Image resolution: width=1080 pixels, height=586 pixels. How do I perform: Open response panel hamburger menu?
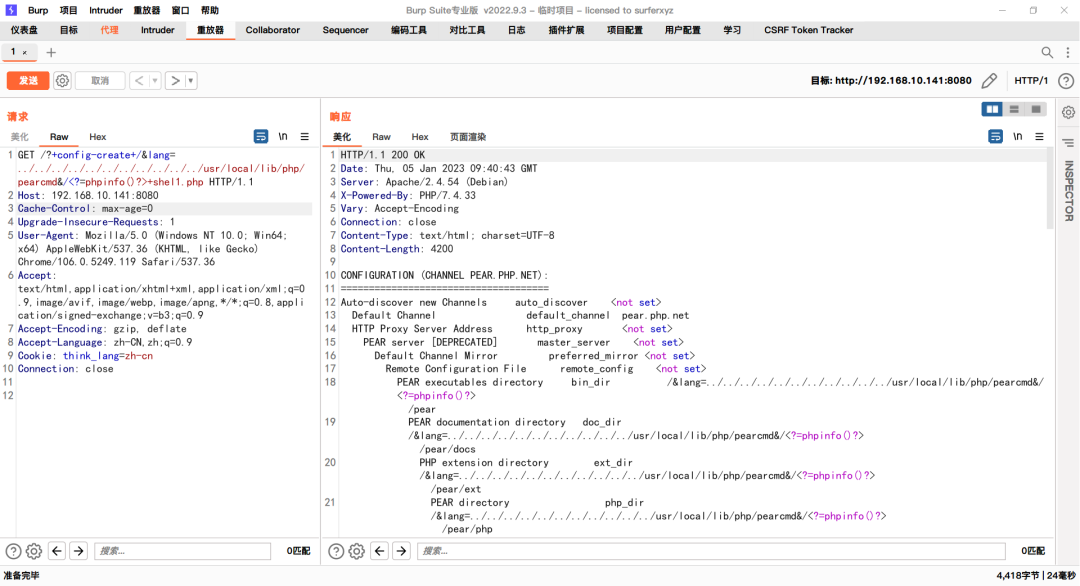[x=1039, y=136]
